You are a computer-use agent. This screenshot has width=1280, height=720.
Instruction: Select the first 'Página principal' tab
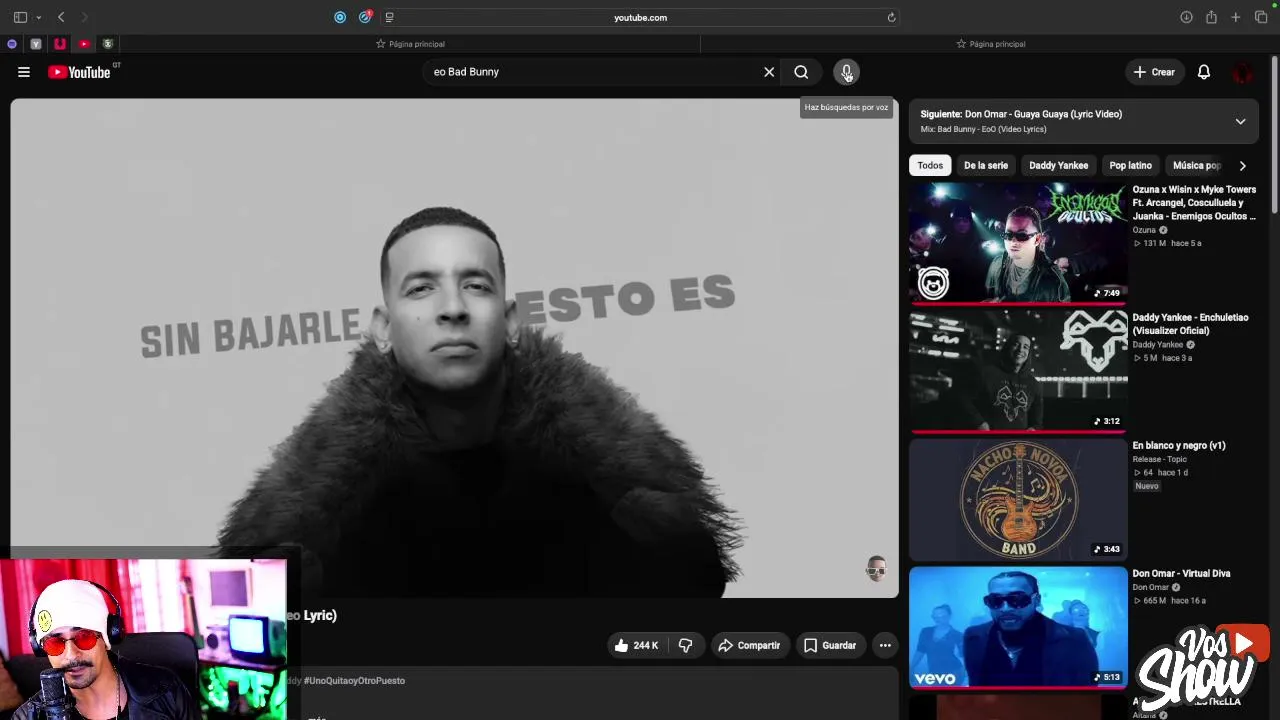410,44
